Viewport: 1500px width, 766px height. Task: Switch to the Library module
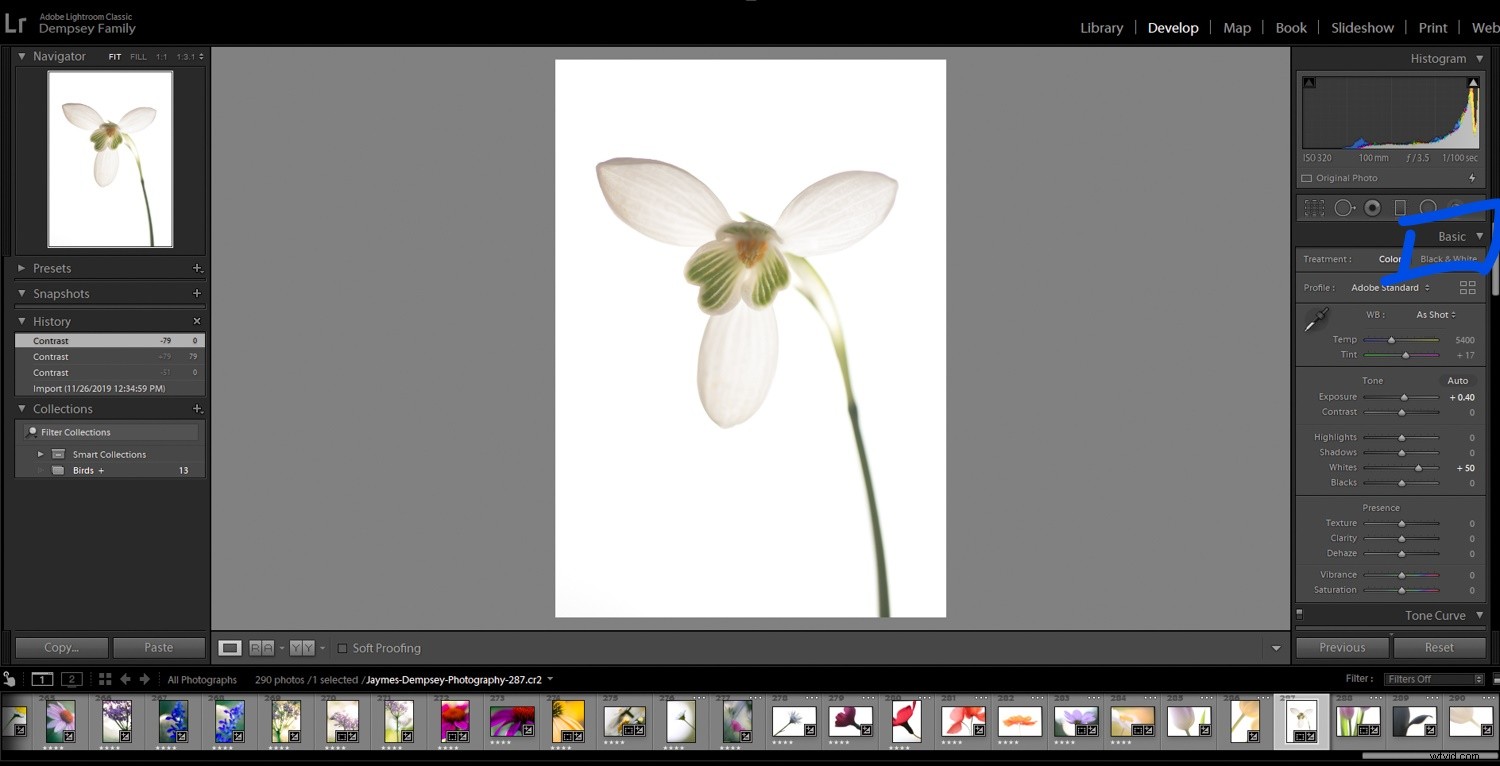pos(1101,27)
